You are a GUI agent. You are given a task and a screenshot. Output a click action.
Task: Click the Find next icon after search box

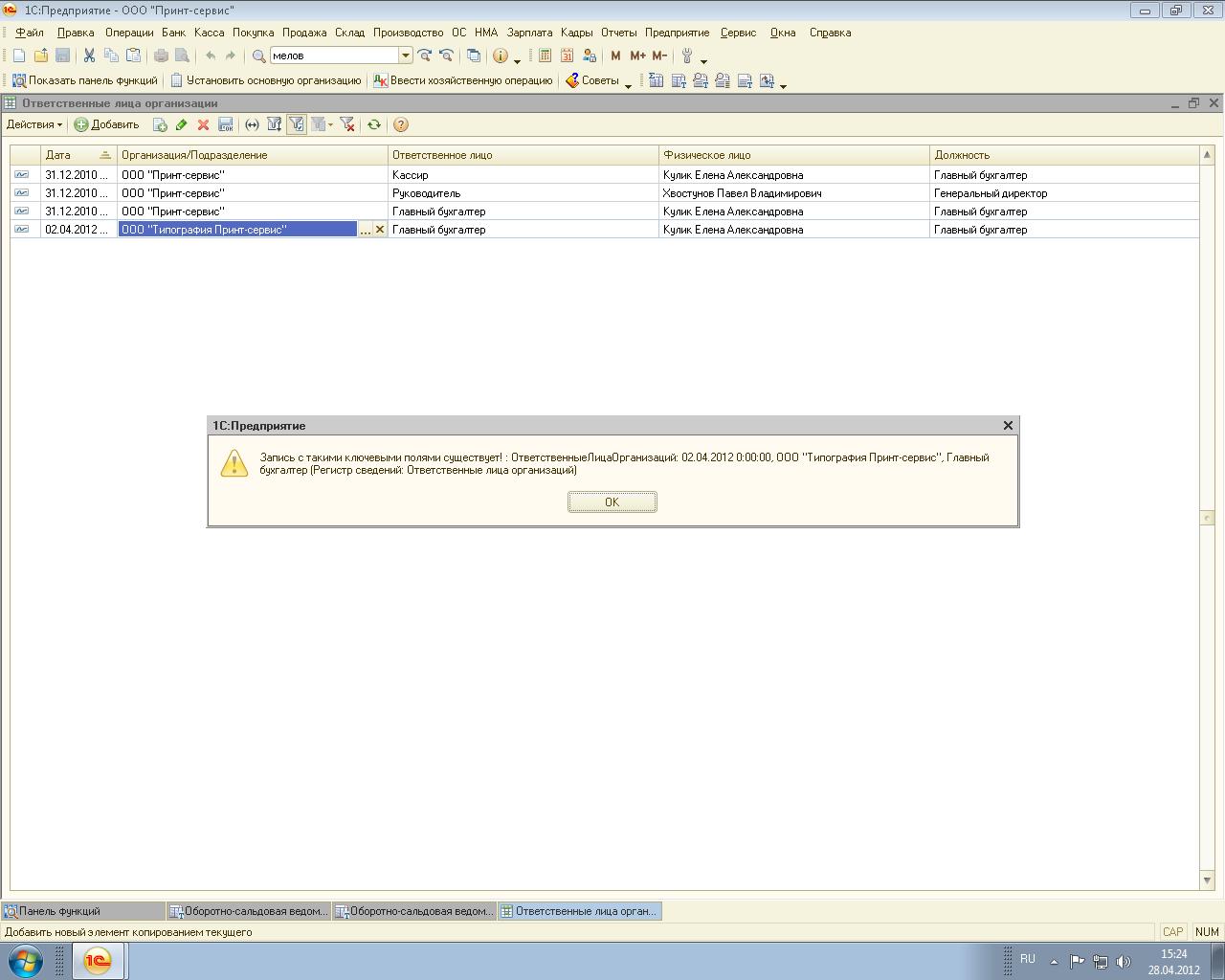425,56
